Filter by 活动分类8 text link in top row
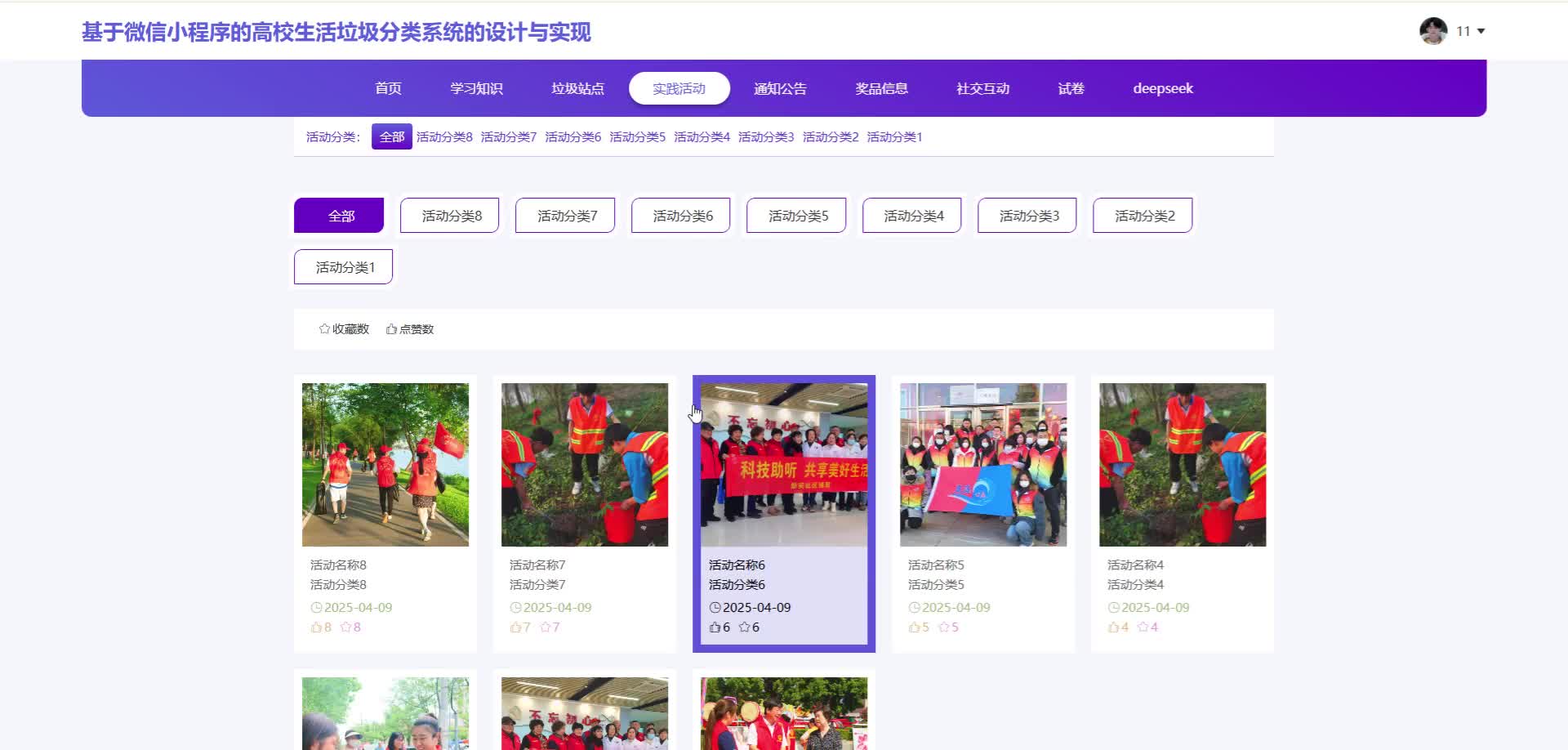 tap(444, 136)
